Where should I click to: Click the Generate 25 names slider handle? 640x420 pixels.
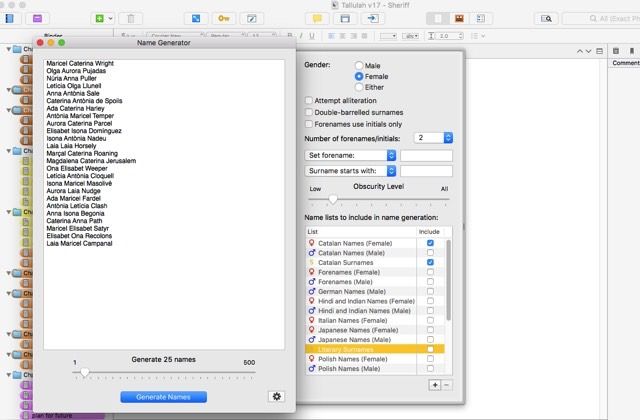pyautogui.click(x=84, y=372)
